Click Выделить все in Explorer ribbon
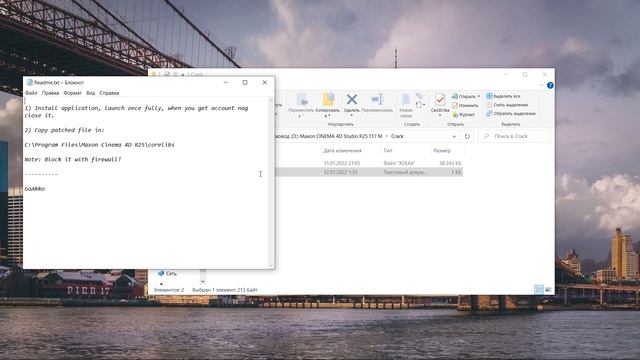The height and width of the screenshot is (360, 640). 503,96
